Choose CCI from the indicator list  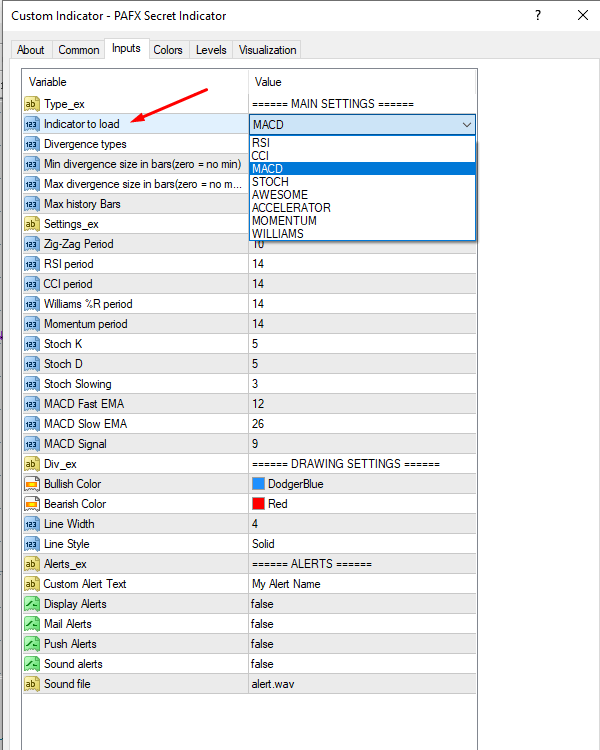pyautogui.click(x=362, y=155)
